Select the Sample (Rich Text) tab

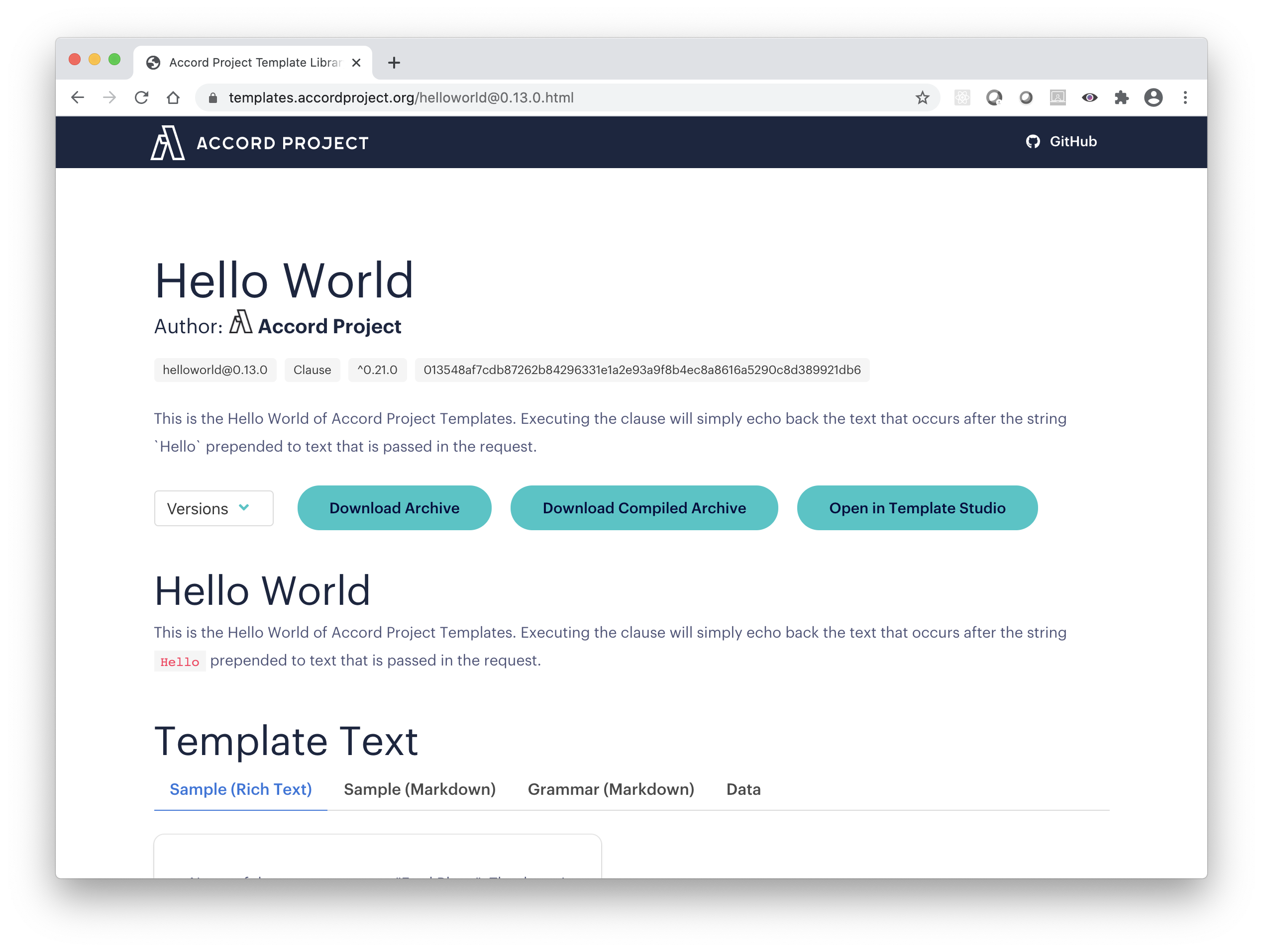(x=240, y=789)
